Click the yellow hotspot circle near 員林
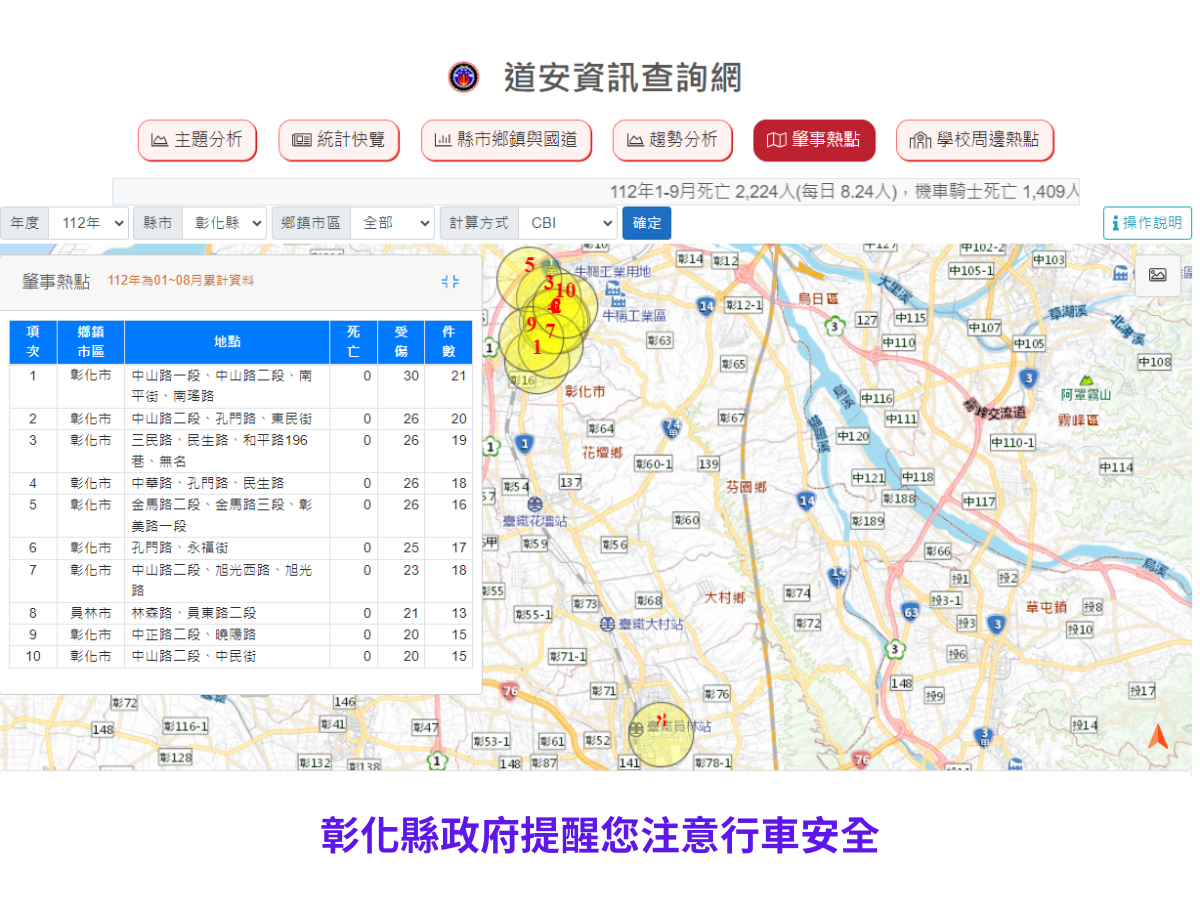 [x=660, y=734]
